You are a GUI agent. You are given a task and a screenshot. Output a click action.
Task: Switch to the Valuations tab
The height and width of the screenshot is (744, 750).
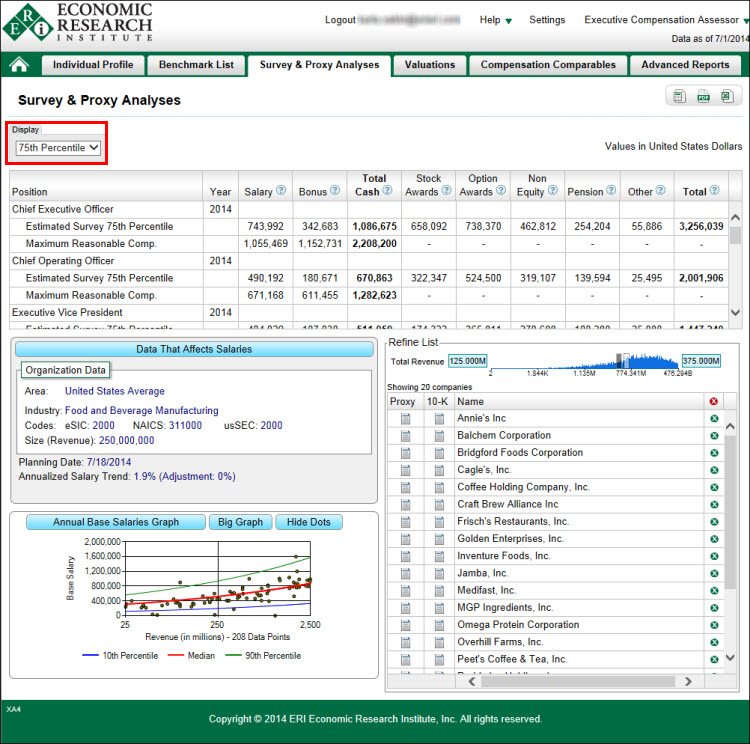[430, 65]
